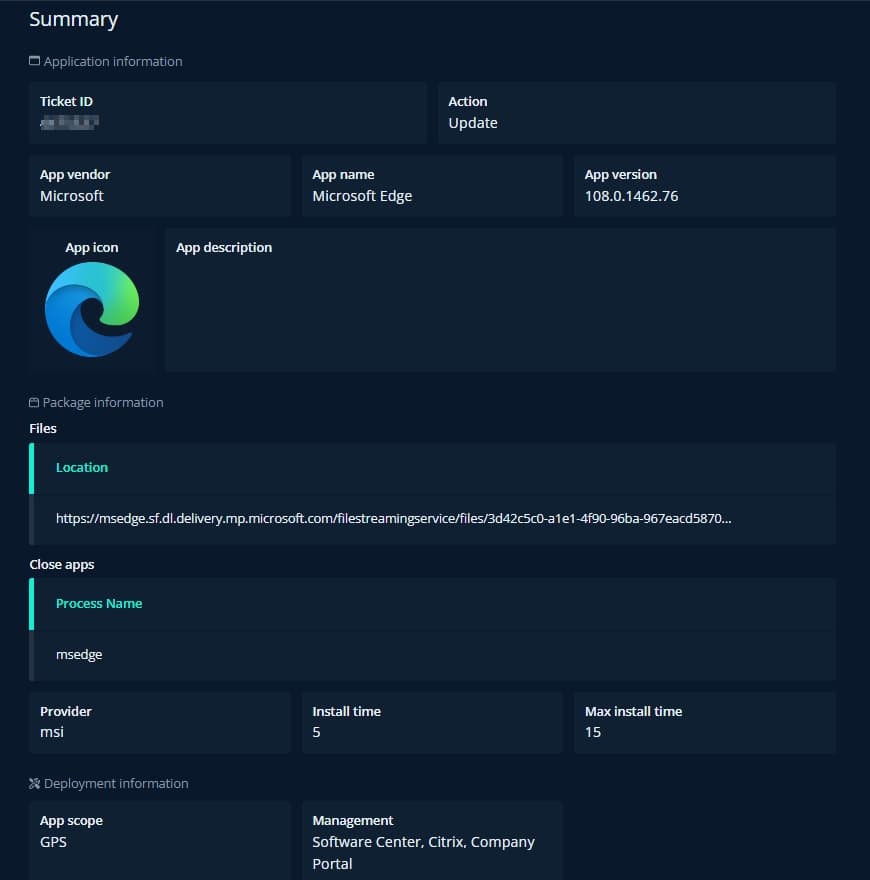The image size is (870, 880).
Task: Open the msedge delivery file URL
Action: tap(393, 519)
